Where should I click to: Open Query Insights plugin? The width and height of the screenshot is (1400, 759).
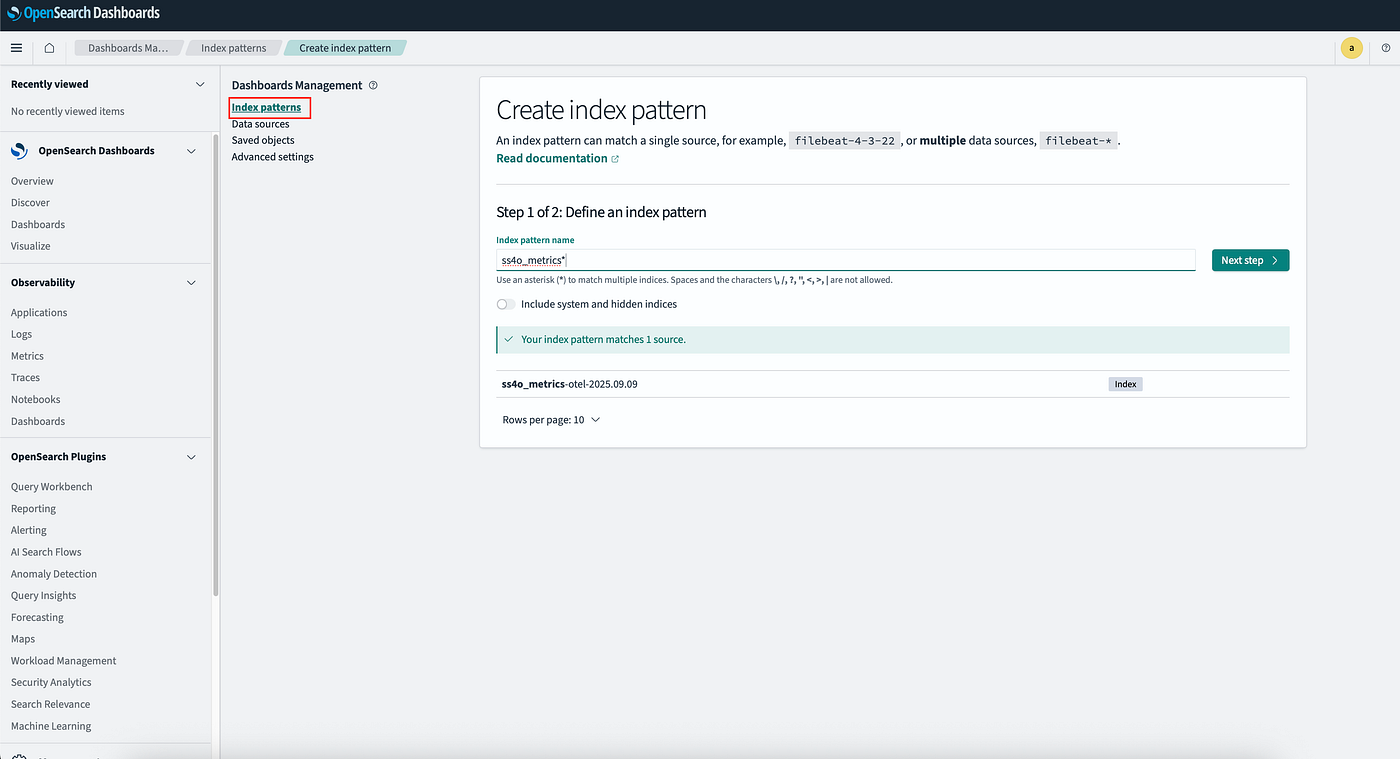[x=43, y=596]
